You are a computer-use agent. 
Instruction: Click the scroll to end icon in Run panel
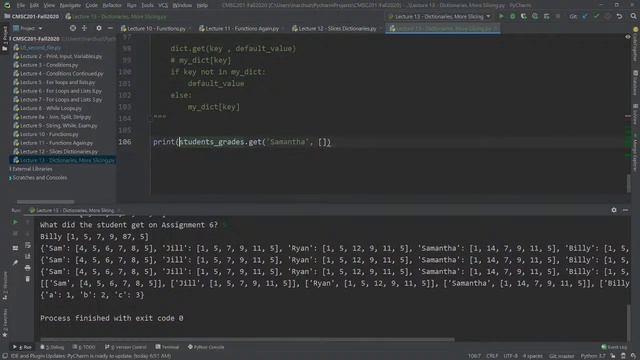point(28,256)
